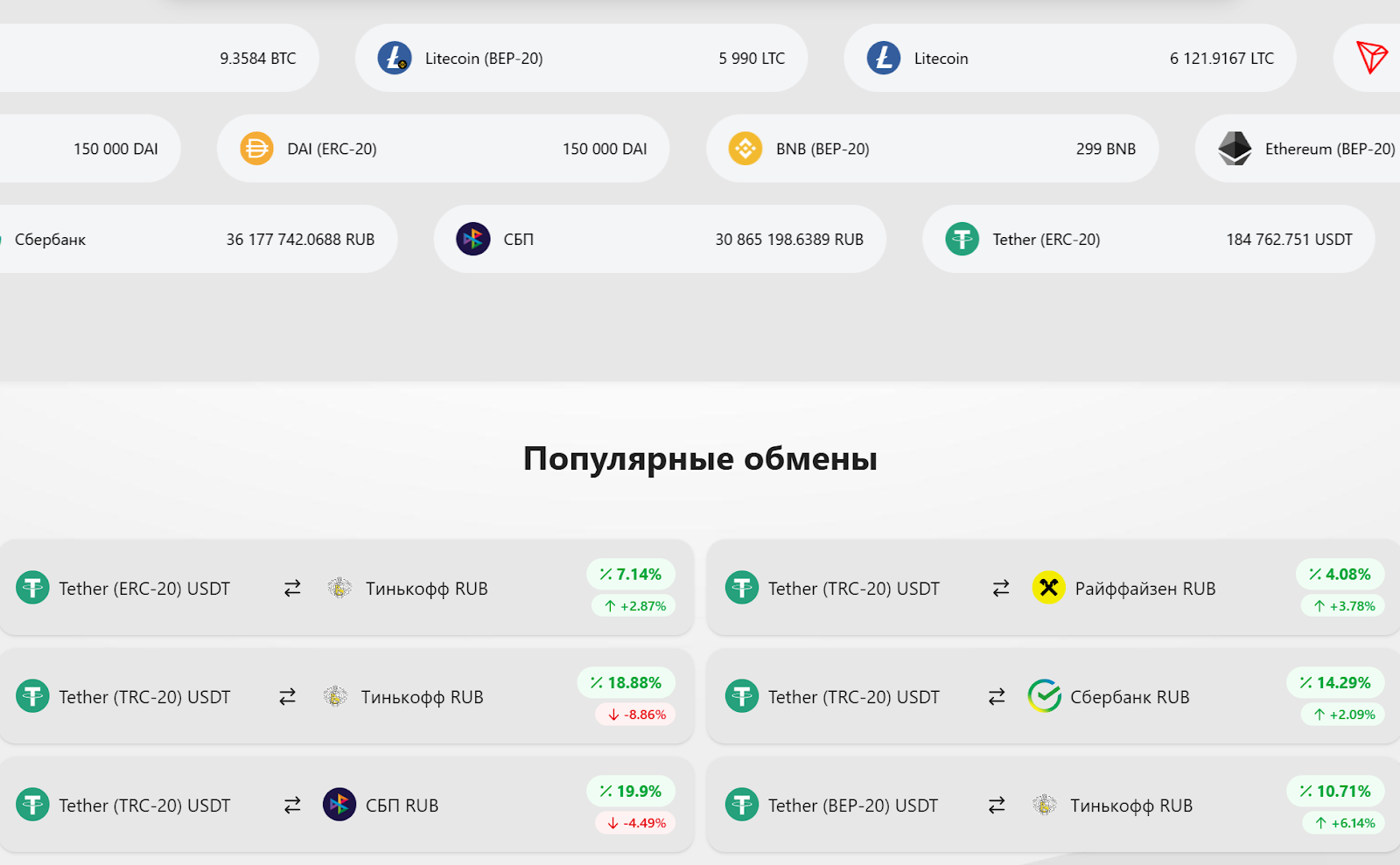
Task: Click the Популярные обмены heading
Action: tap(700, 458)
